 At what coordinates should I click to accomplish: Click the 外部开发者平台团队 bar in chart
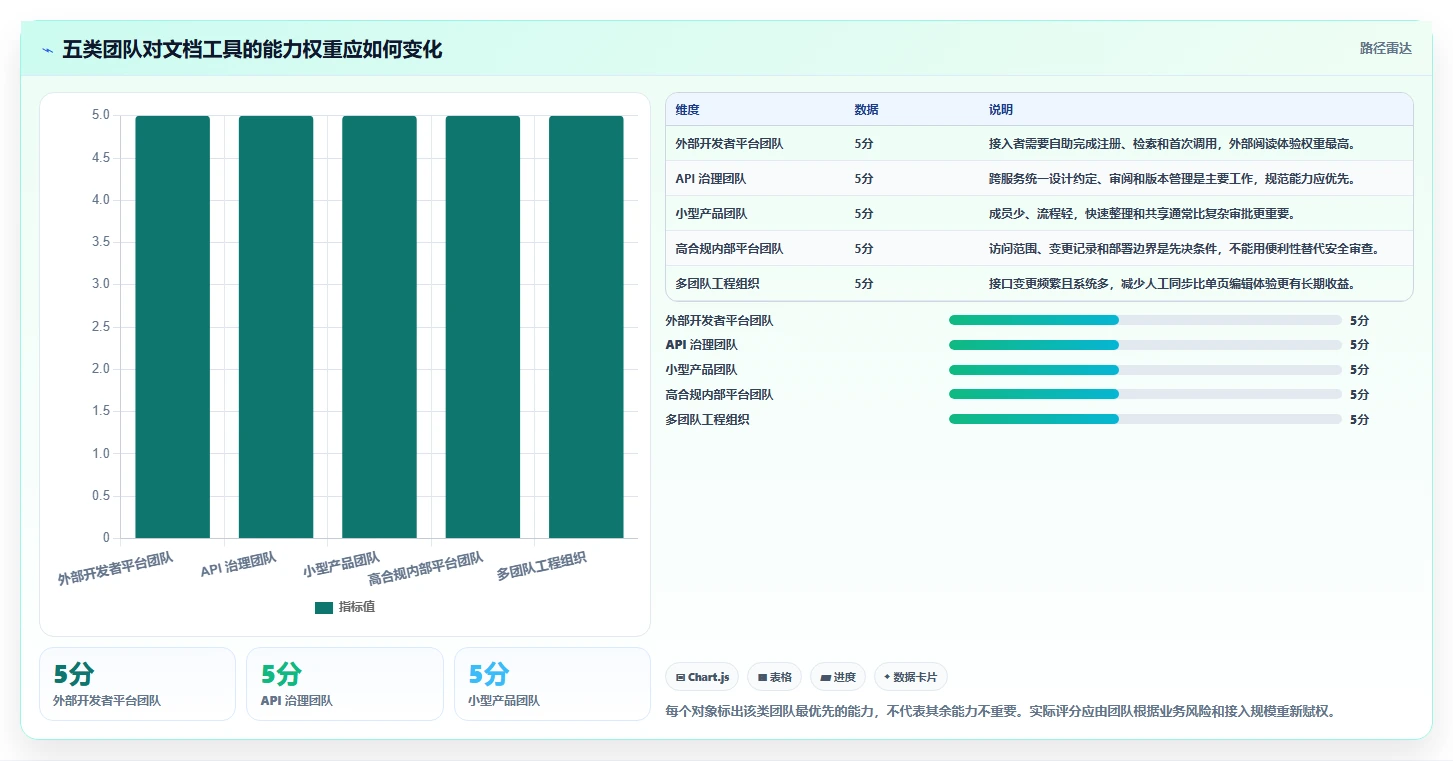coord(173,327)
